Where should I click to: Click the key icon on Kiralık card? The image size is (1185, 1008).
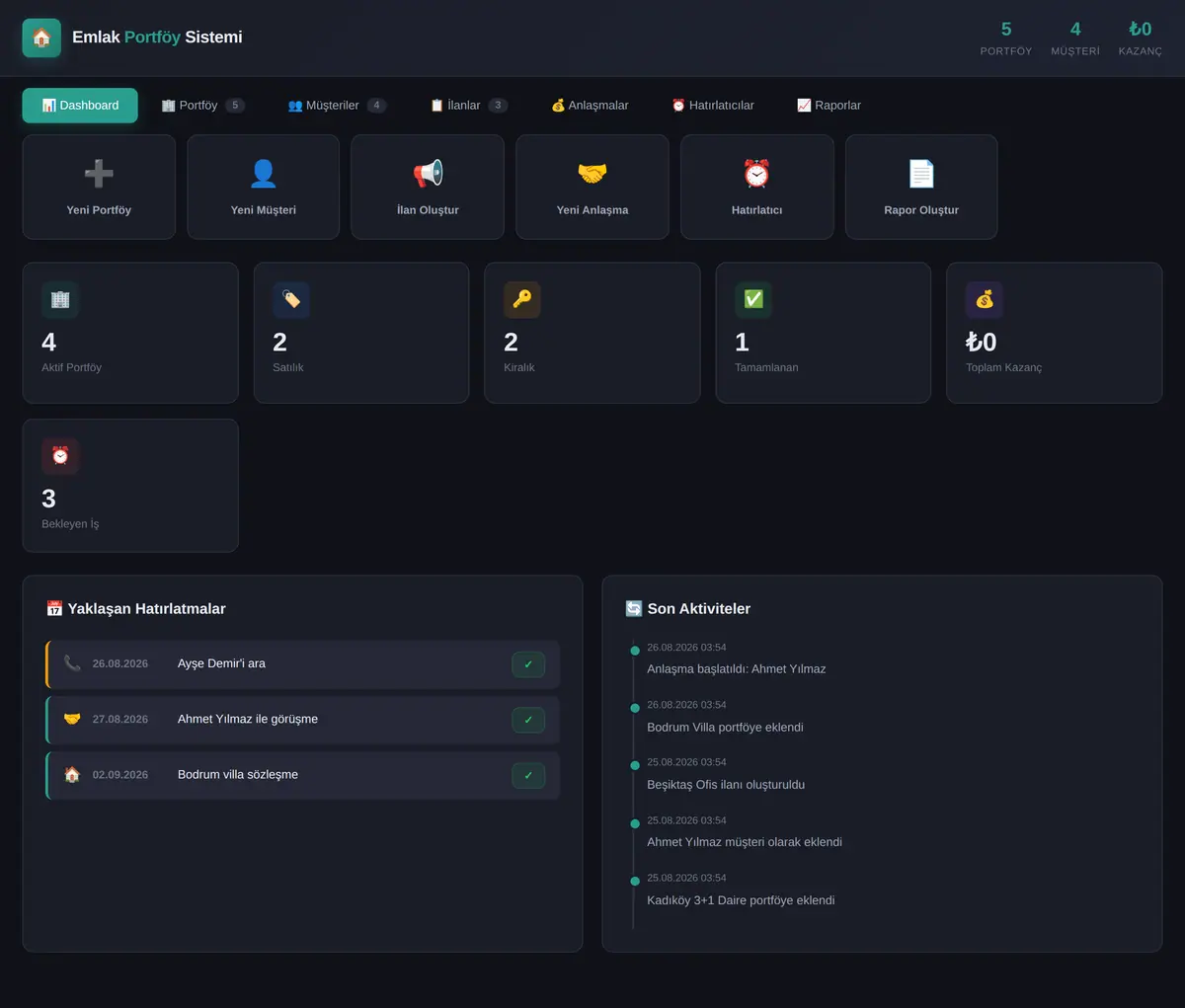pos(522,299)
